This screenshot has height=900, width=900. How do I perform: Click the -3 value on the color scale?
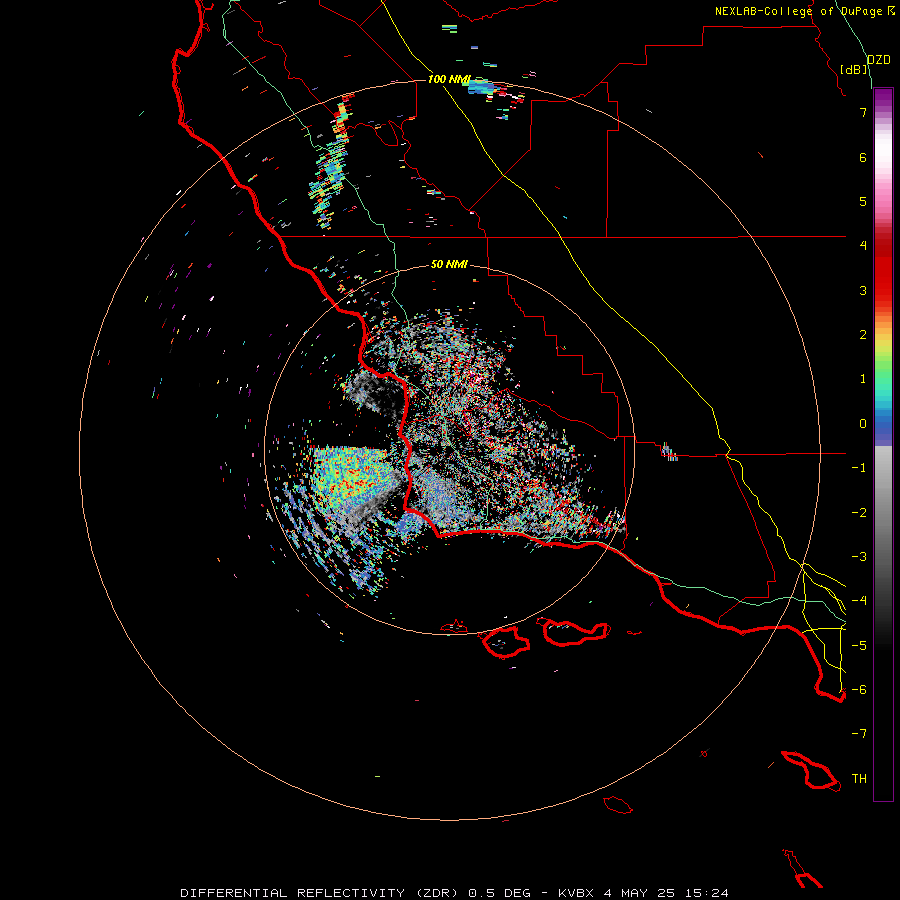point(859,557)
